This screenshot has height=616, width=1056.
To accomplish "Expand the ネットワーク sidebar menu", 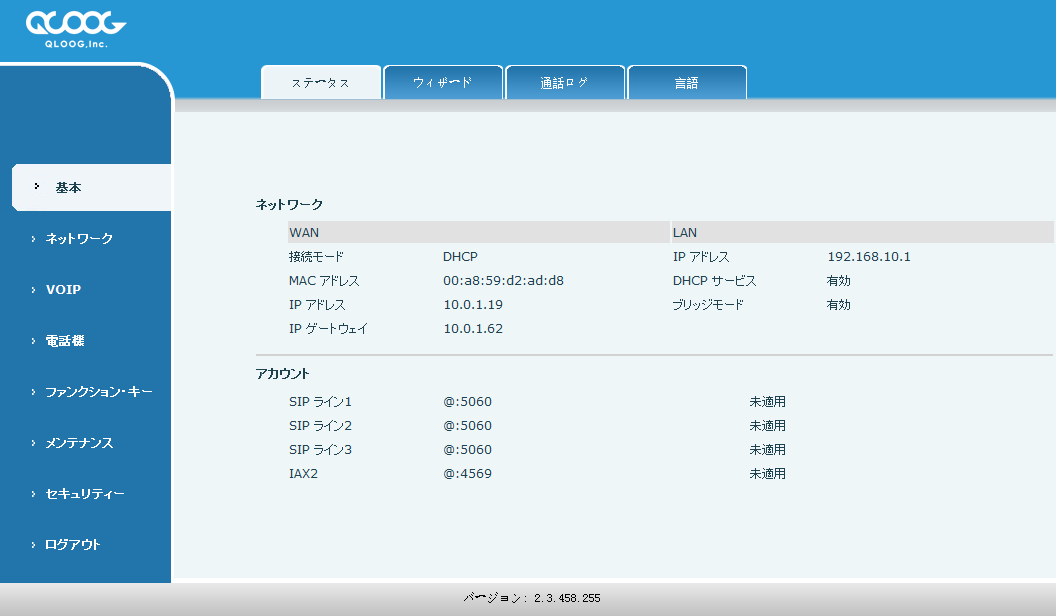I will (x=79, y=239).
